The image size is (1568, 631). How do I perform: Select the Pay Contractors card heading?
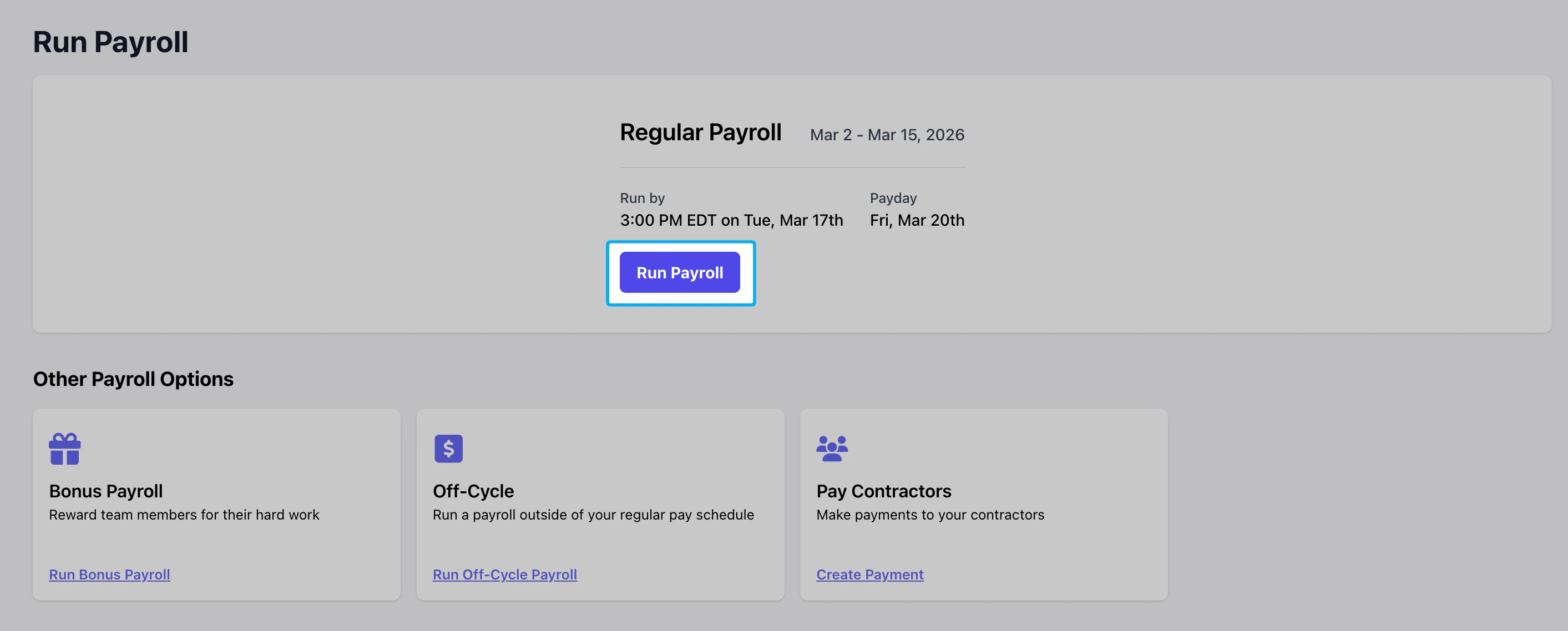click(883, 491)
